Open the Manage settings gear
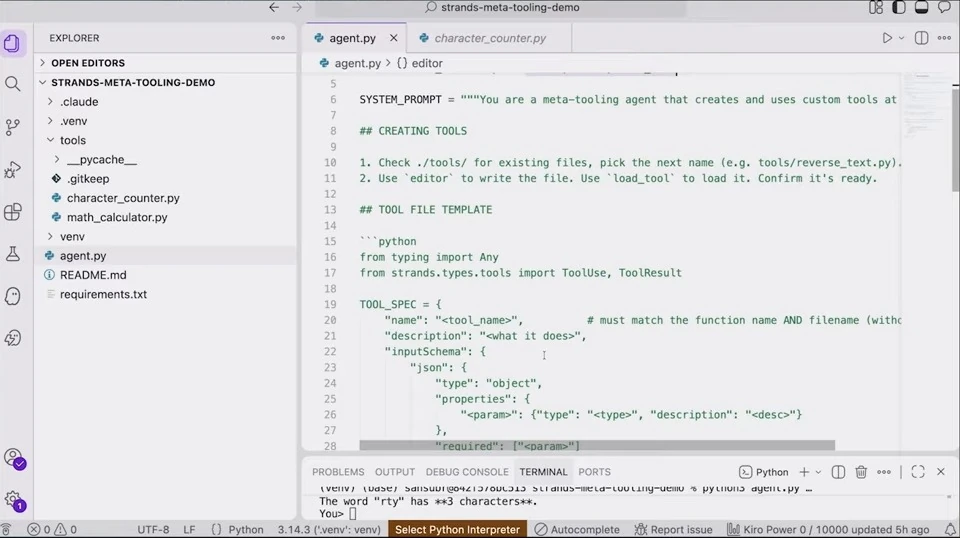960x538 pixels. pos(13,501)
